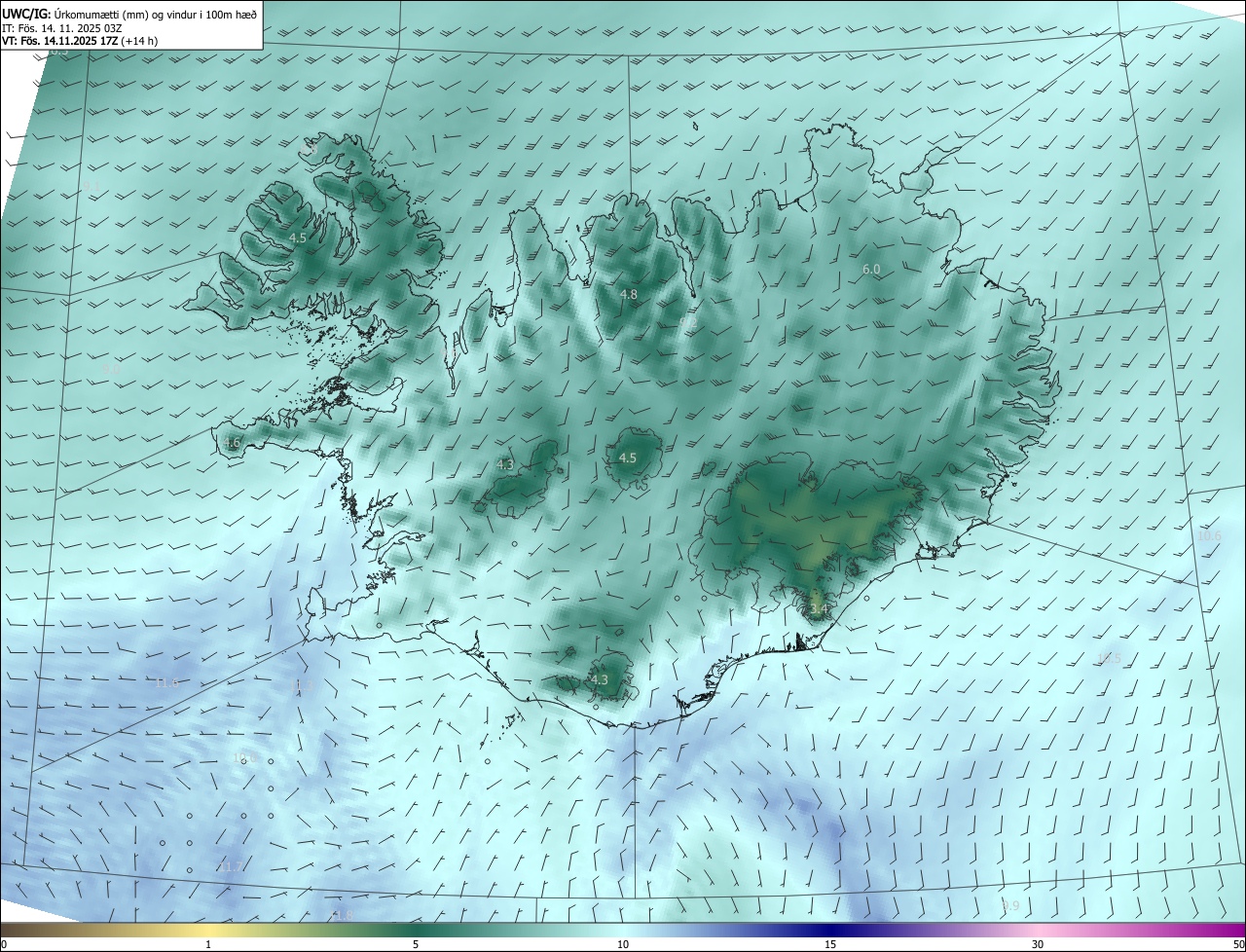This screenshot has width=1246, height=952.
Task: Select the 10.6 value east of Iceland
Action: coord(1209,536)
